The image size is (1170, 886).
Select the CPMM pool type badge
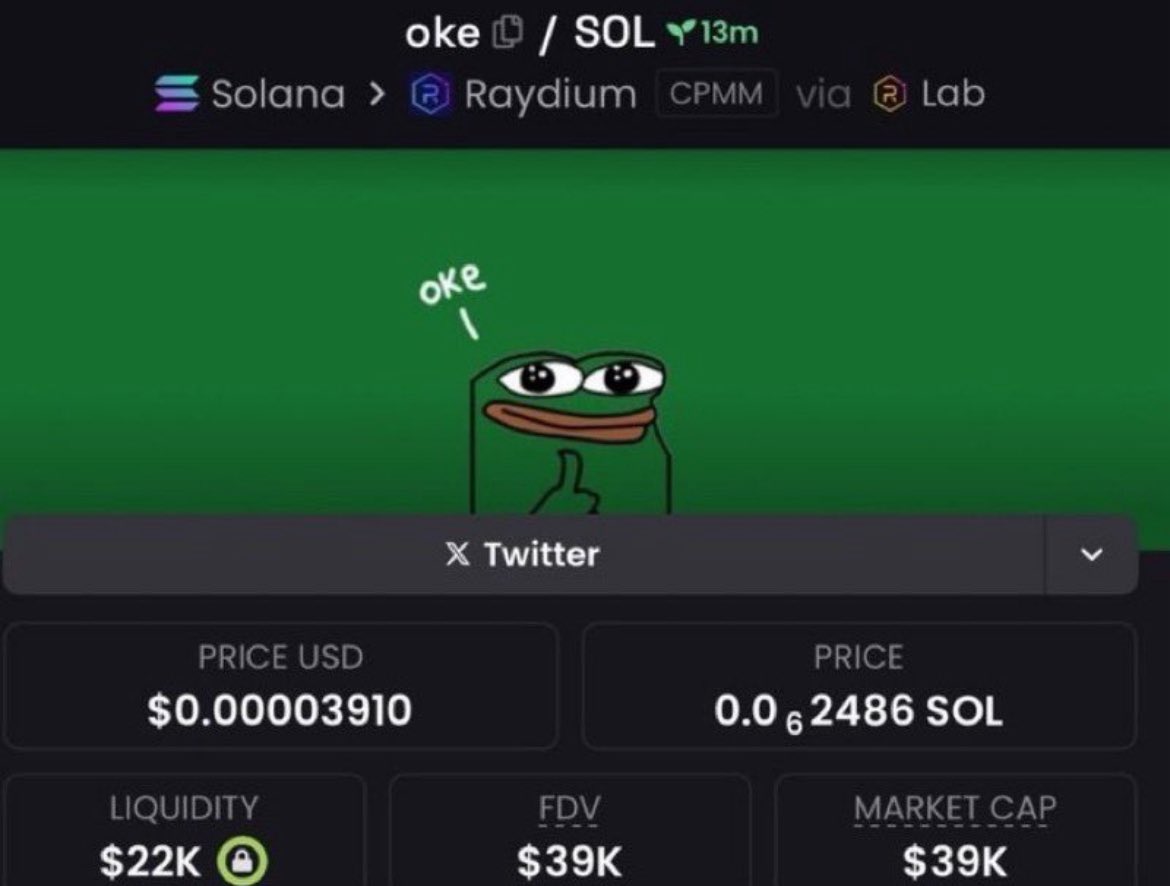click(x=716, y=94)
